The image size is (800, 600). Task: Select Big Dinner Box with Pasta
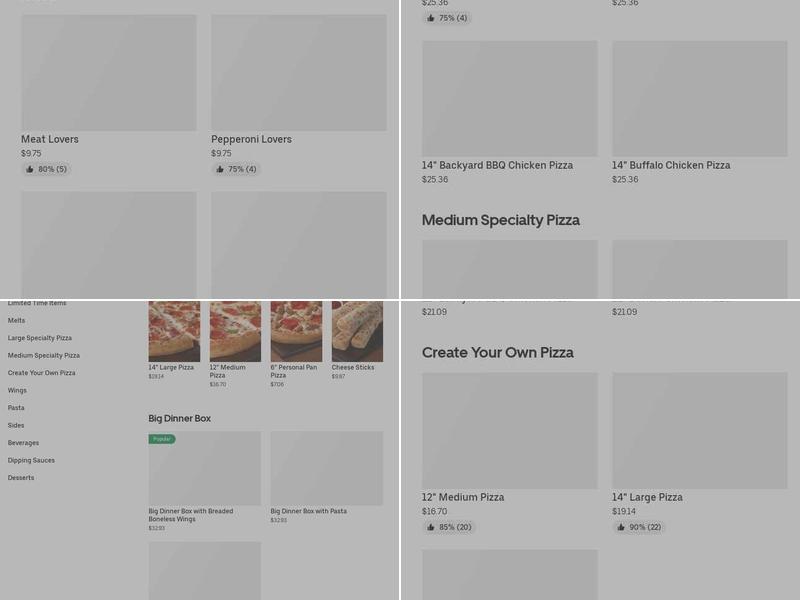(327, 468)
